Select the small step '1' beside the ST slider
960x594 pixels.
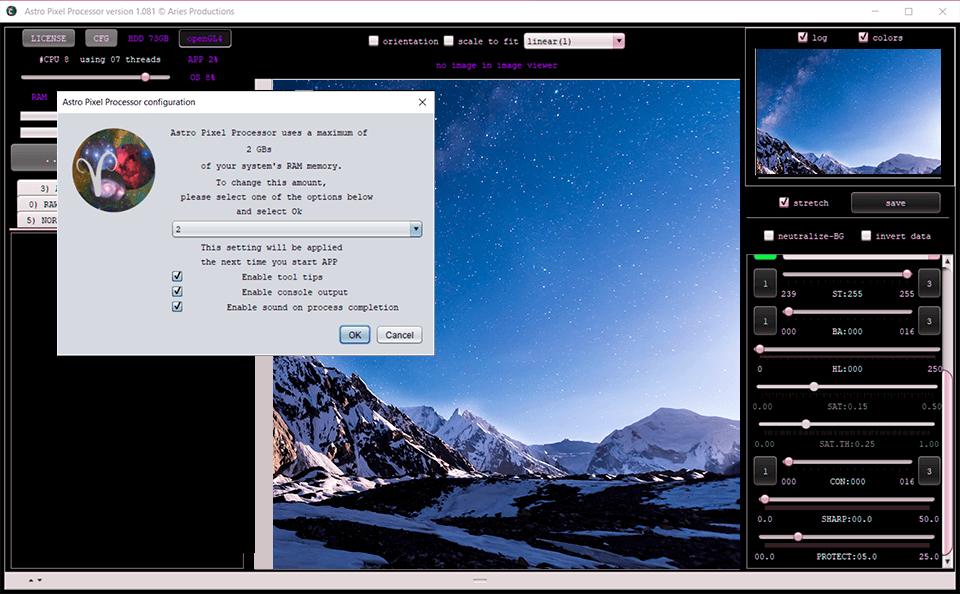click(763, 283)
